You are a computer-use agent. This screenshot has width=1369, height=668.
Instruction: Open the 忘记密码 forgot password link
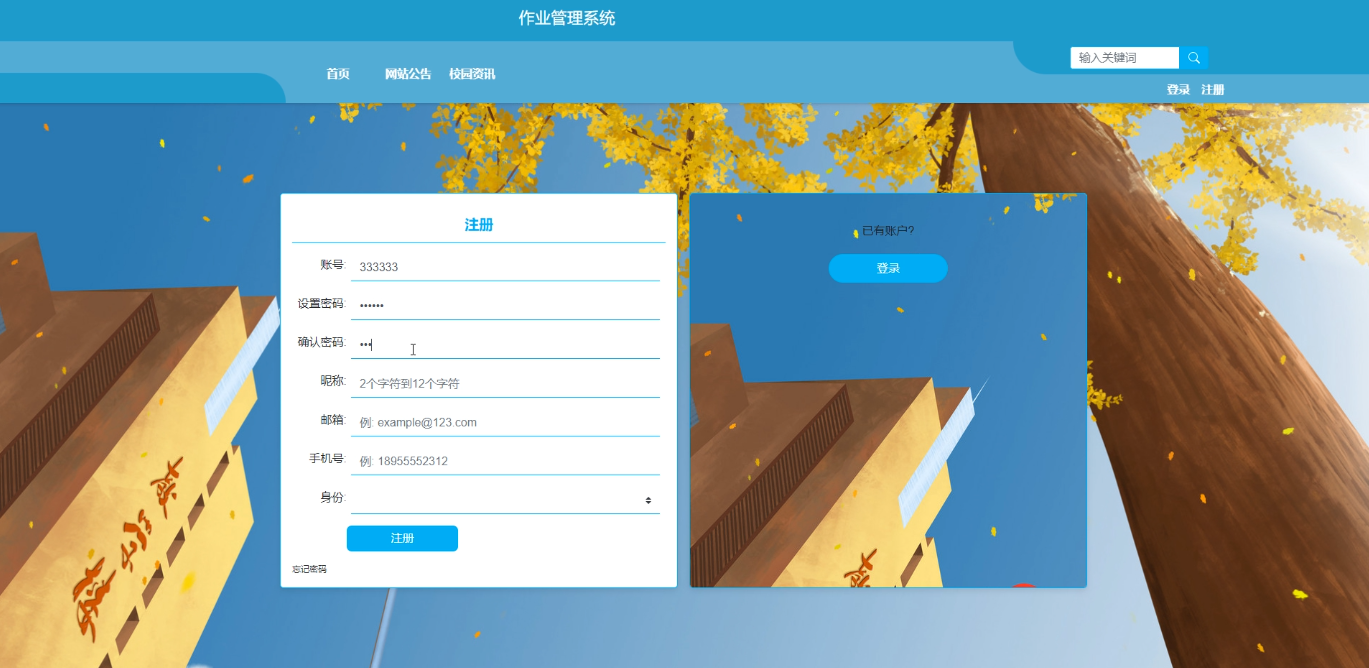click(309, 569)
